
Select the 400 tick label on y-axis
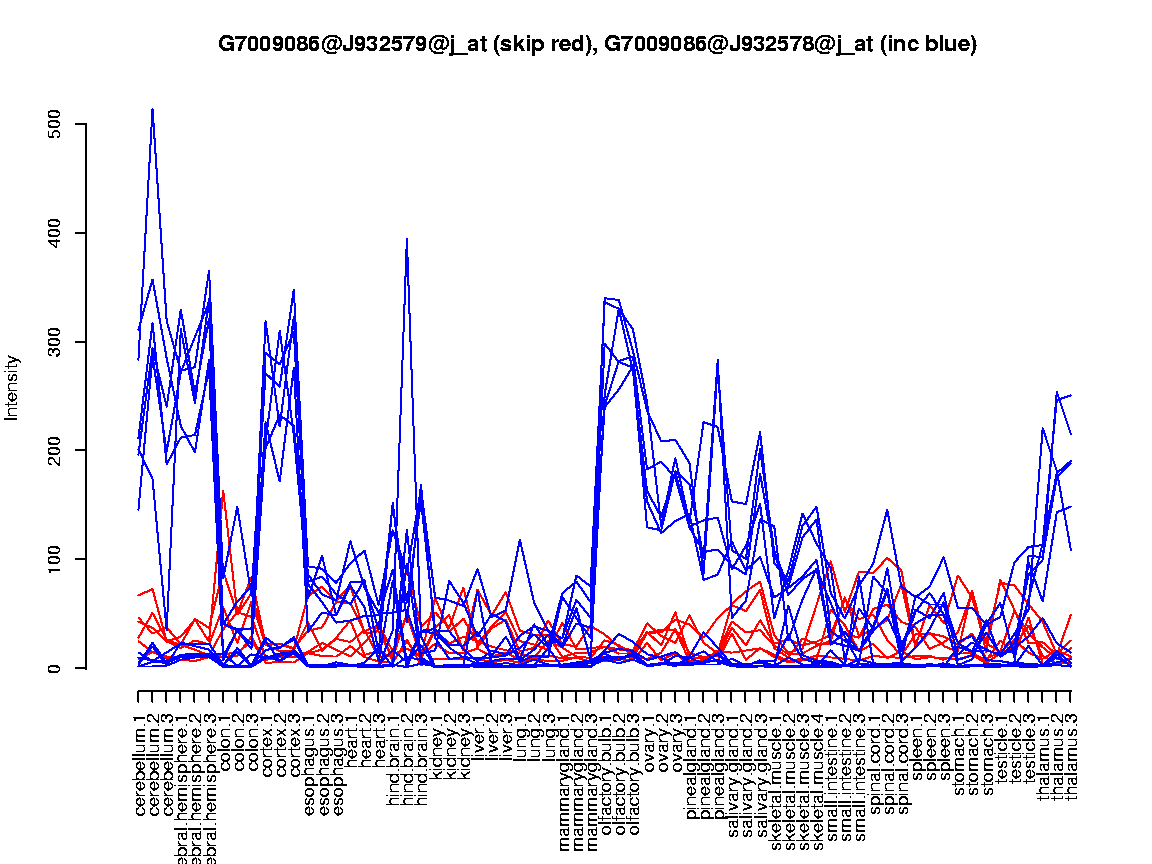point(54,233)
